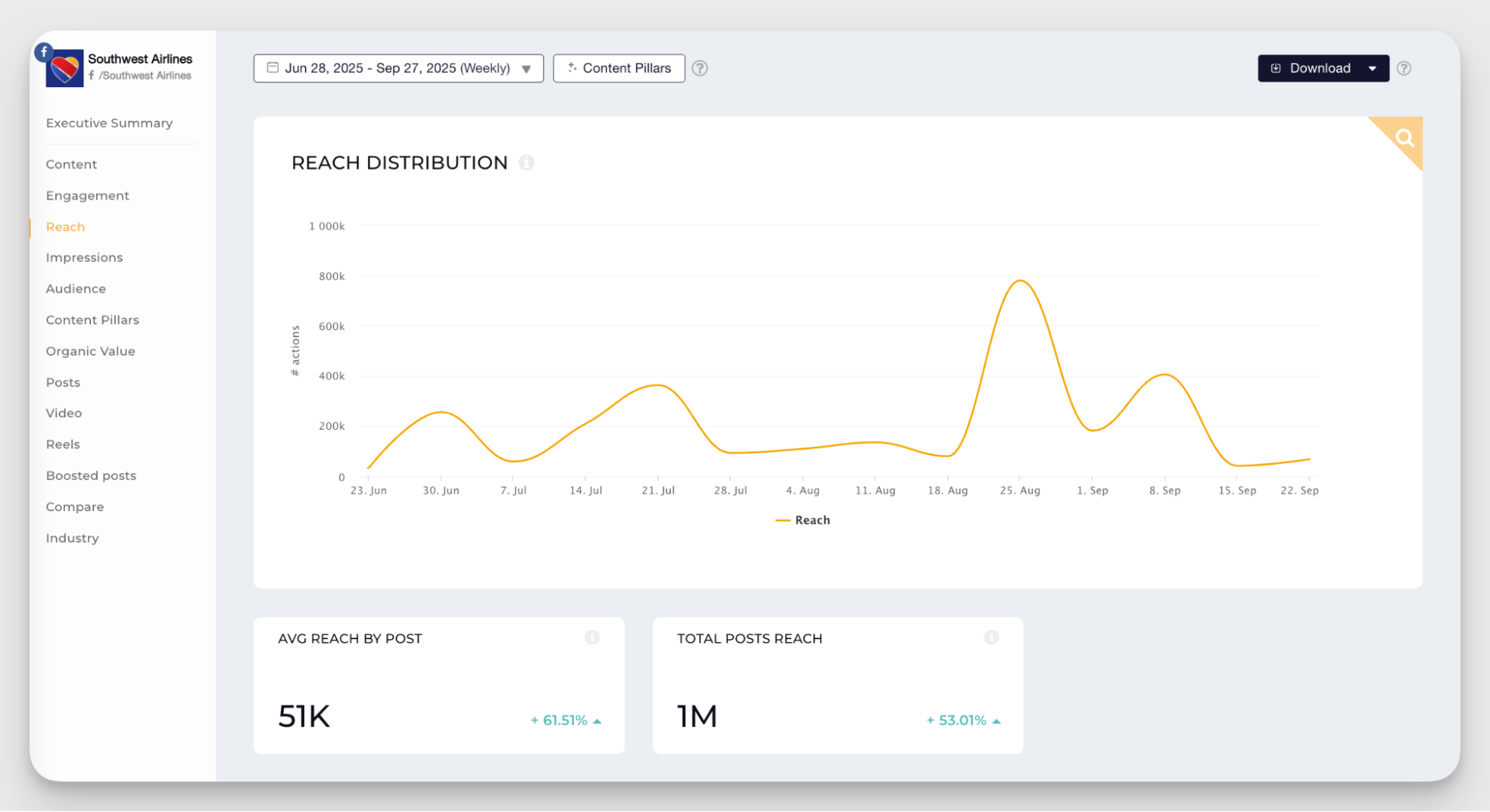Navigate to Organic Value section
The image size is (1490, 812).
[x=90, y=351]
